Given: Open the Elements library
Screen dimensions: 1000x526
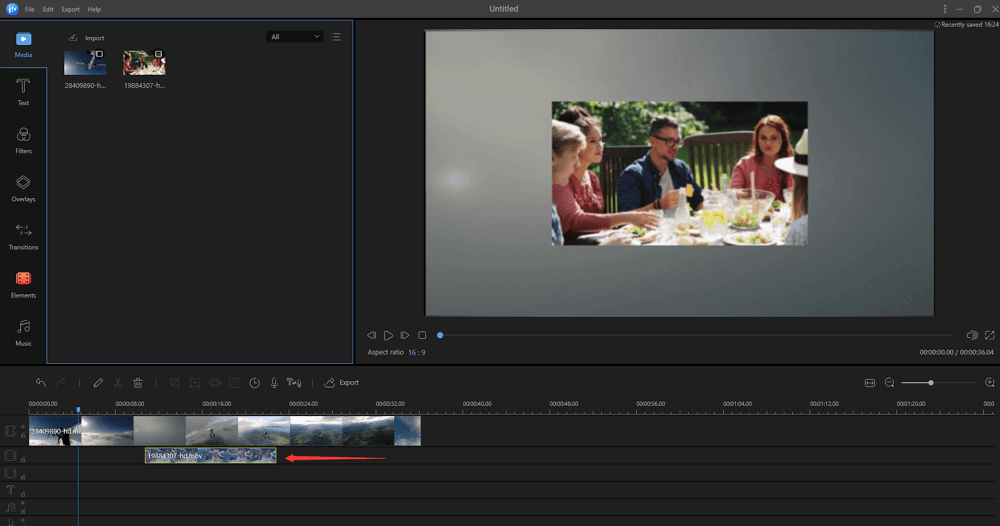Looking at the screenshot, I should coord(23,284).
